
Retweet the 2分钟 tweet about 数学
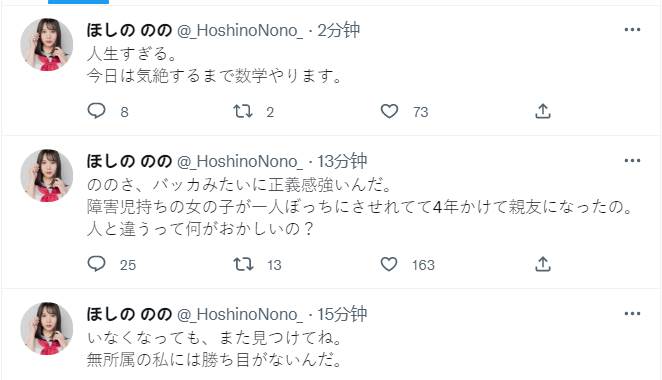pos(243,111)
